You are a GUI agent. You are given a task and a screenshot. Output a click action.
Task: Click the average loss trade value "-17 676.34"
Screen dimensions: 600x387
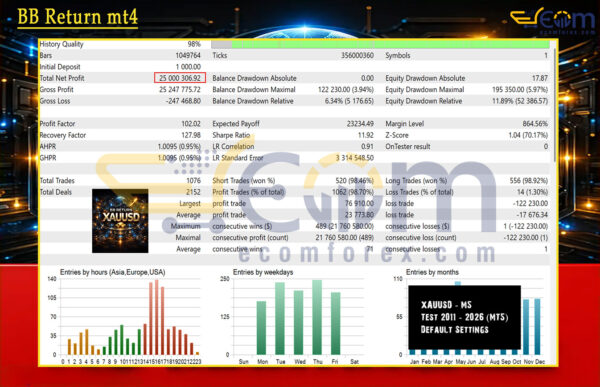tap(531, 215)
